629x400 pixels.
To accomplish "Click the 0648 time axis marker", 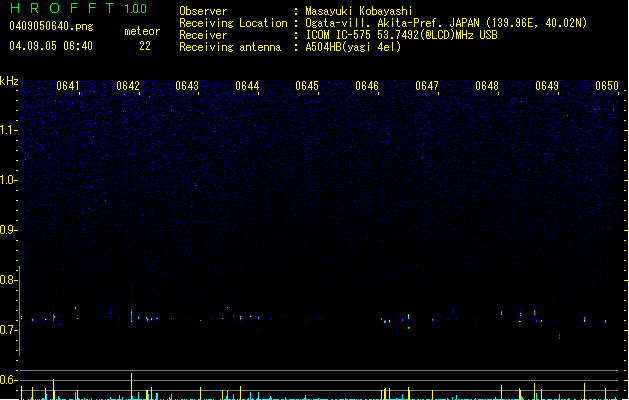I will [487, 86].
